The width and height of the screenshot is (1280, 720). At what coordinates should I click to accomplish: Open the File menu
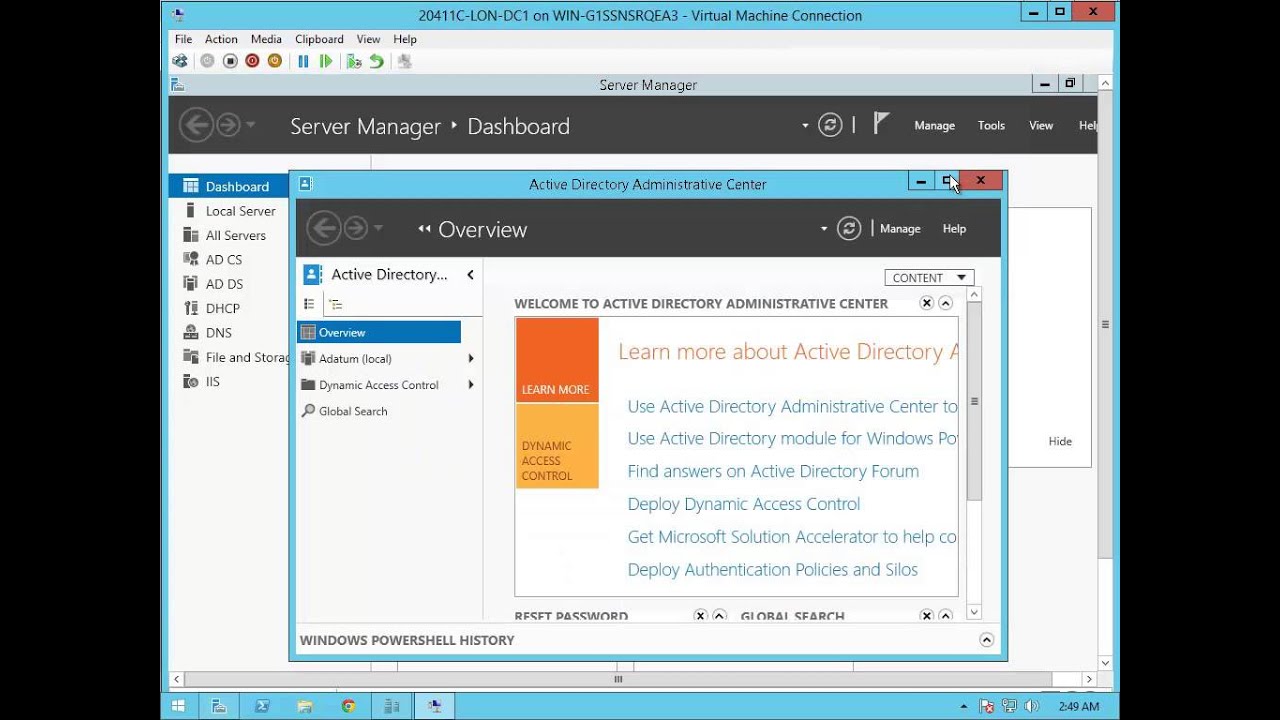[183, 39]
